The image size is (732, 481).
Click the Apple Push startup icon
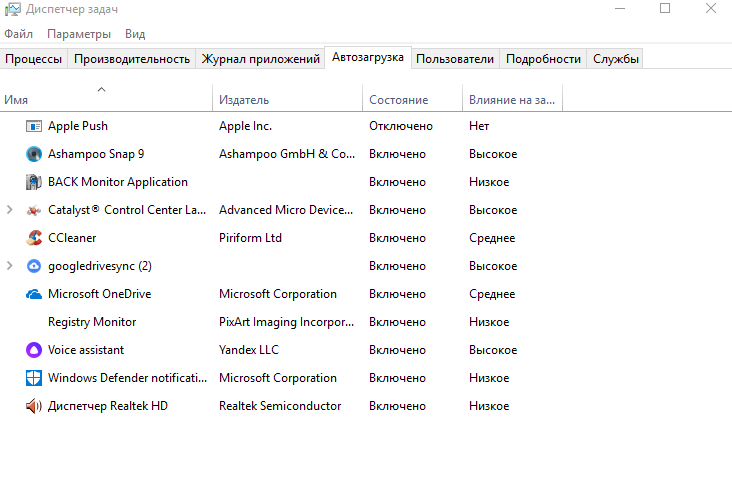(34, 126)
